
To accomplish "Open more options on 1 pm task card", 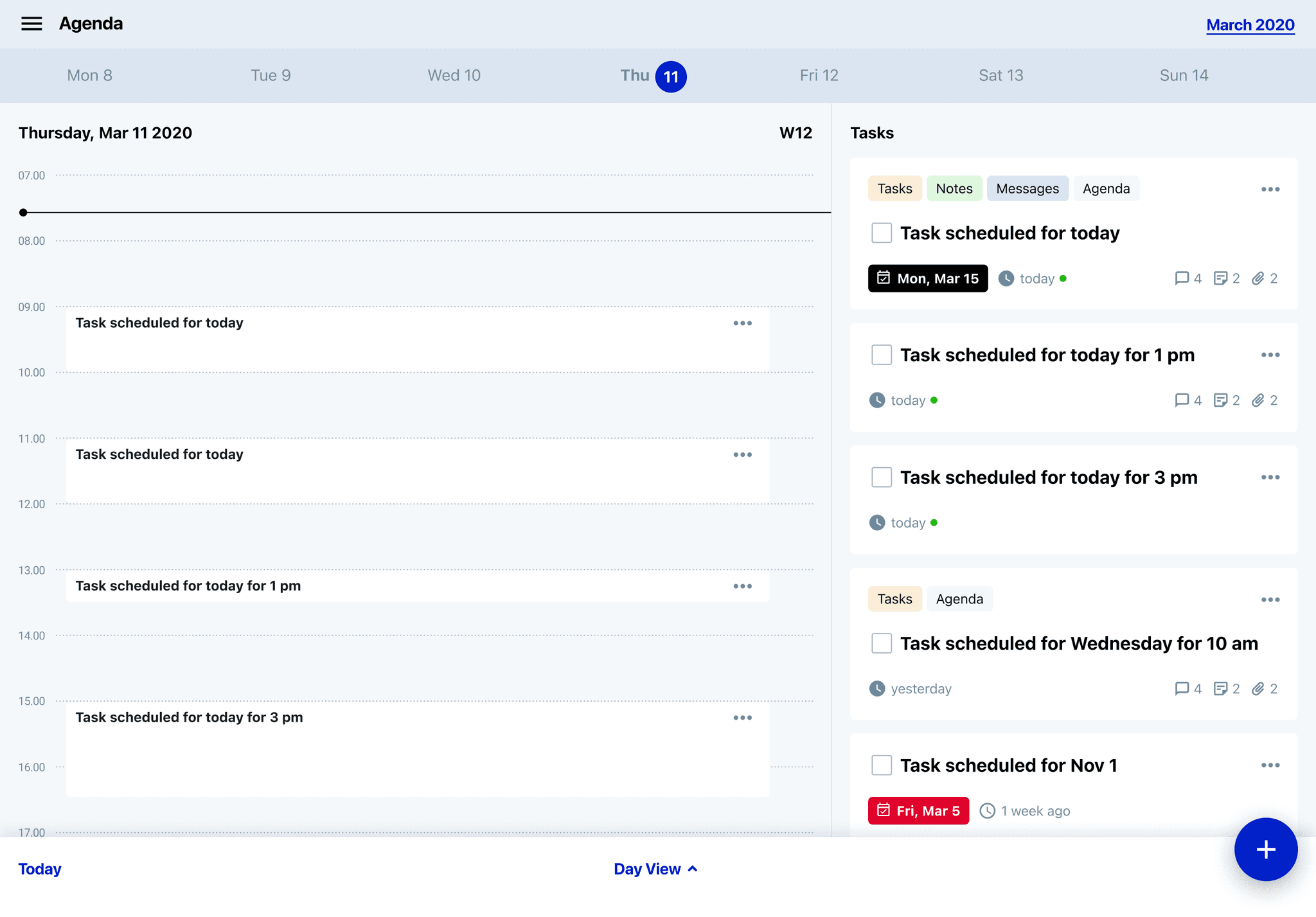I will pos(1270,355).
